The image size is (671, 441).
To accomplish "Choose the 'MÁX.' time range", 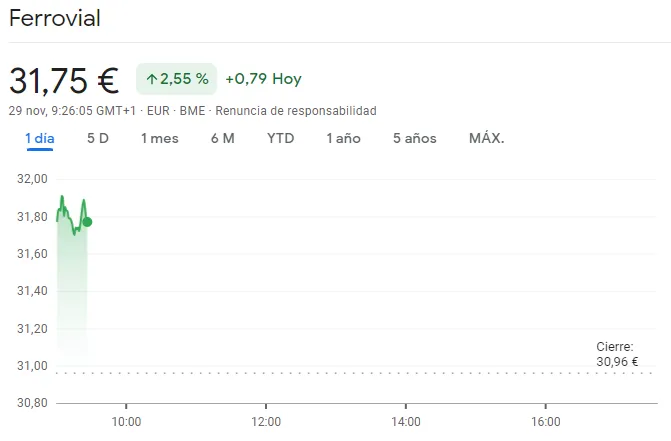I will pos(487,138).
